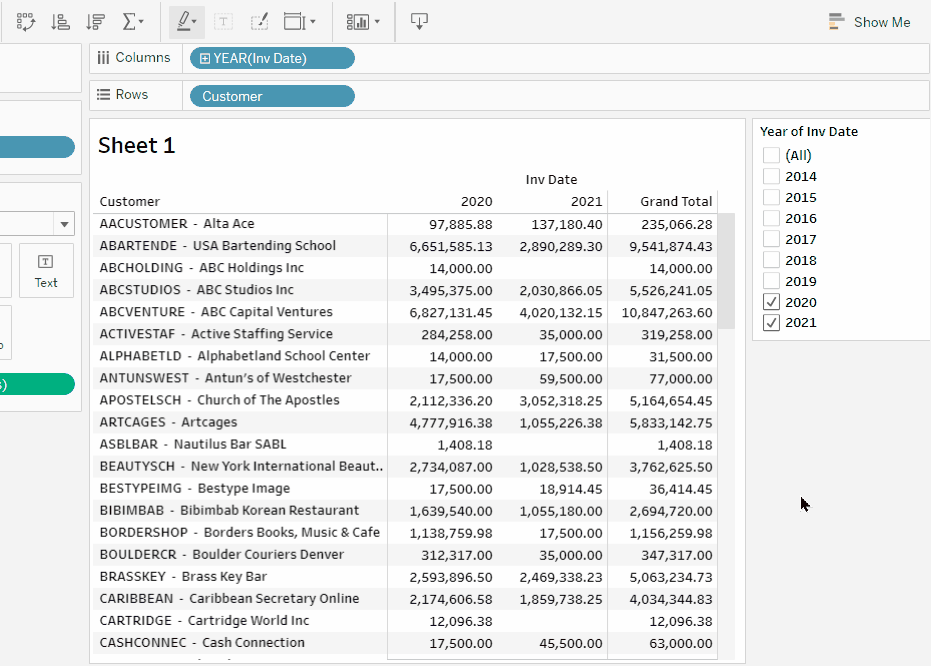
Task: Click the Customer pill on Rows shelf
Action: [270, 96]
